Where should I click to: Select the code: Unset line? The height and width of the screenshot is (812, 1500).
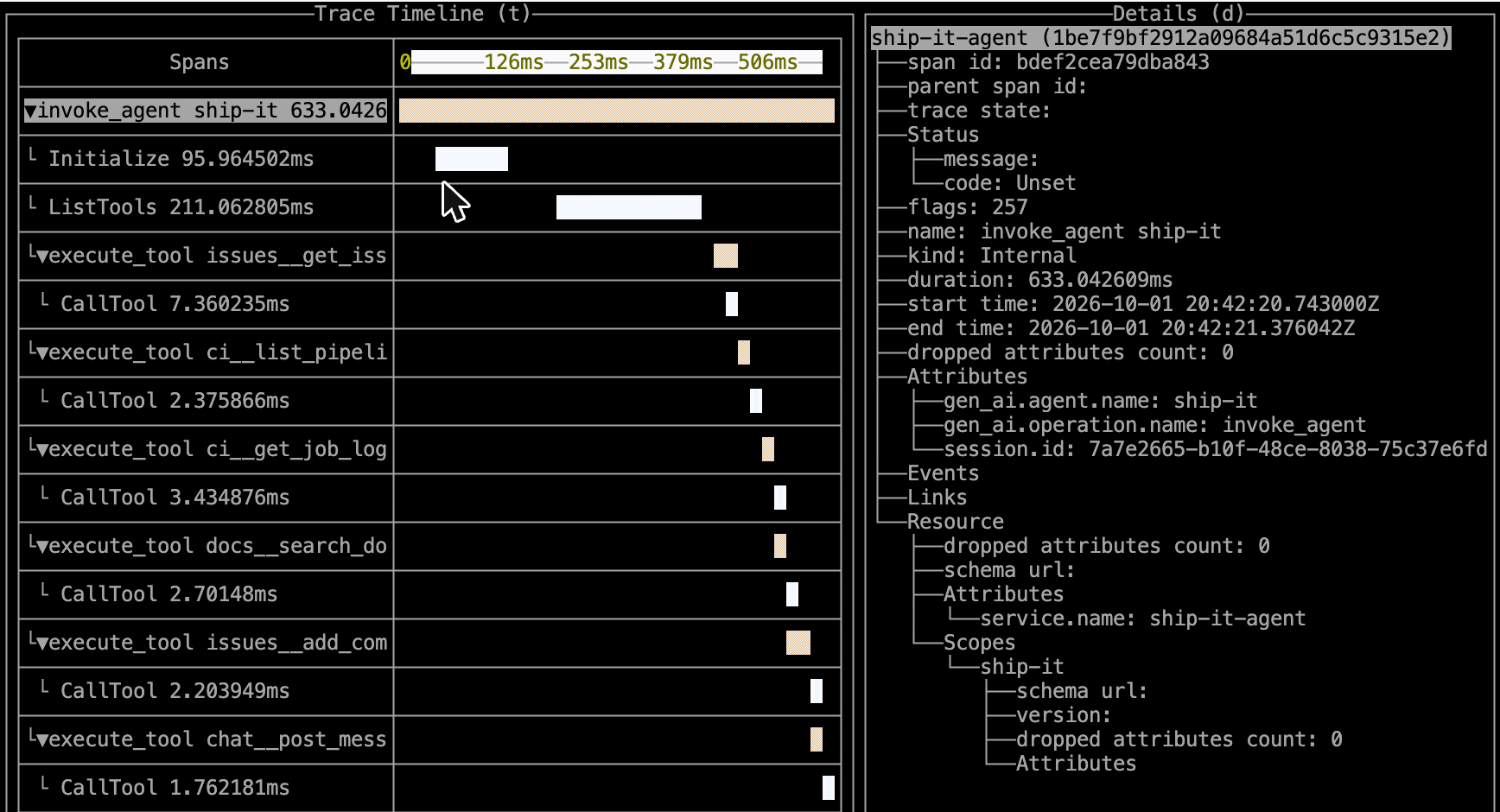click(x=1010, y=183)
